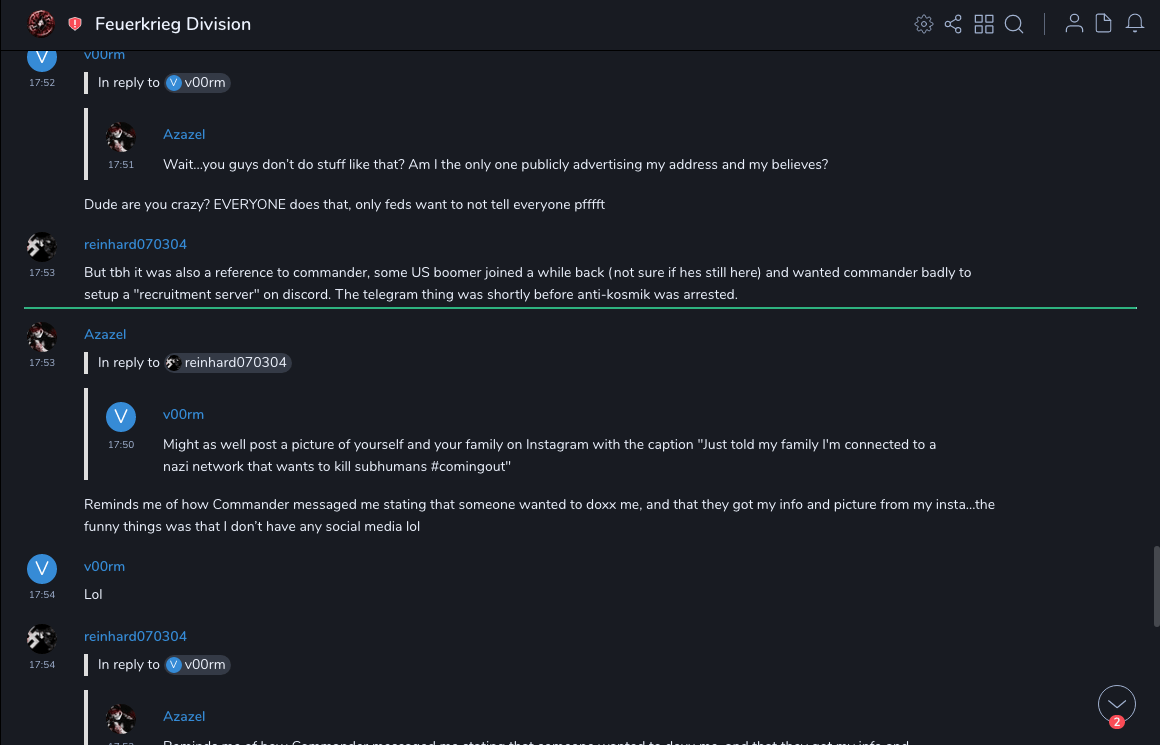Open the integrations grid icon
This screenshot has height=745, width=1160.
coord(984,24)
